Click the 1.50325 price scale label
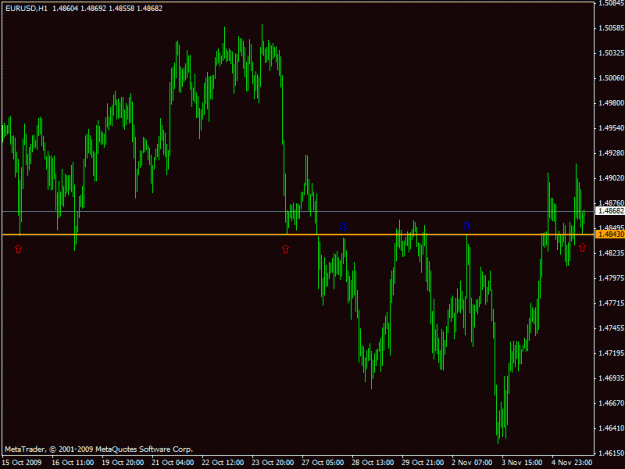 [611, 53]
